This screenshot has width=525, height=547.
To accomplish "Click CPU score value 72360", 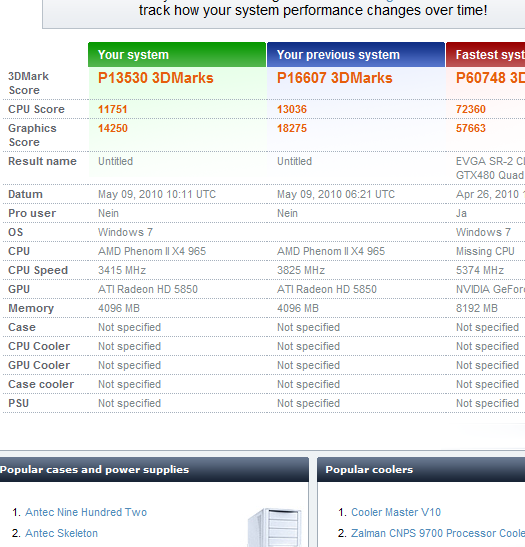I will 471,109.
